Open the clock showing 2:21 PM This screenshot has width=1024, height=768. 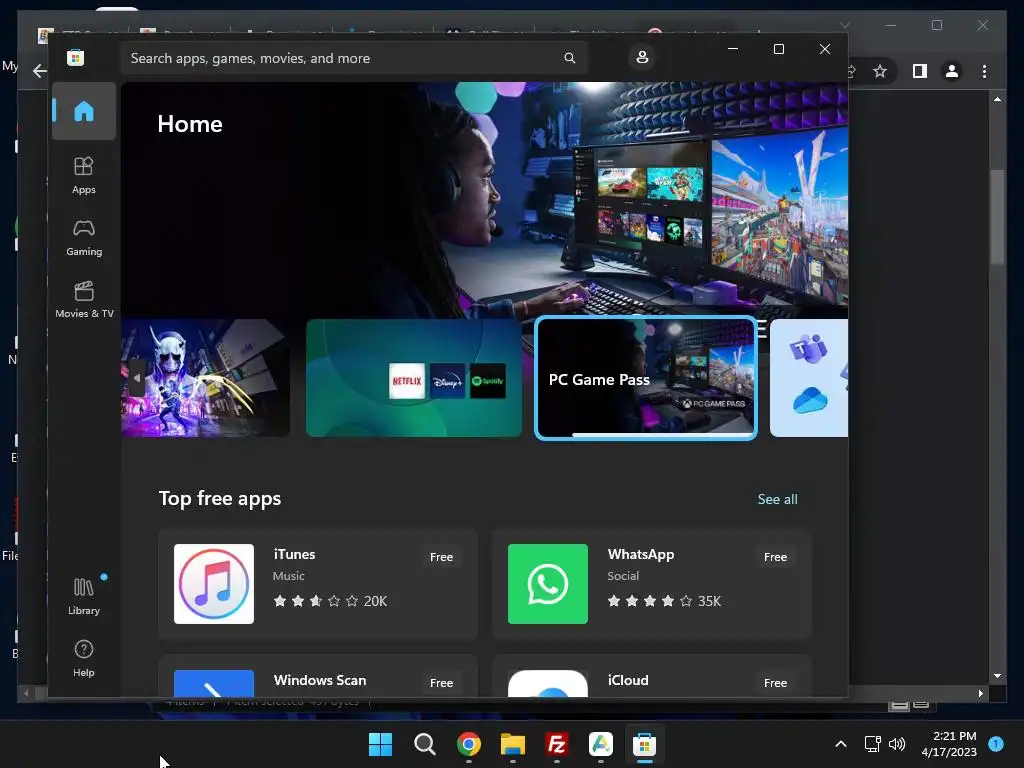click(x=949, y=744)
